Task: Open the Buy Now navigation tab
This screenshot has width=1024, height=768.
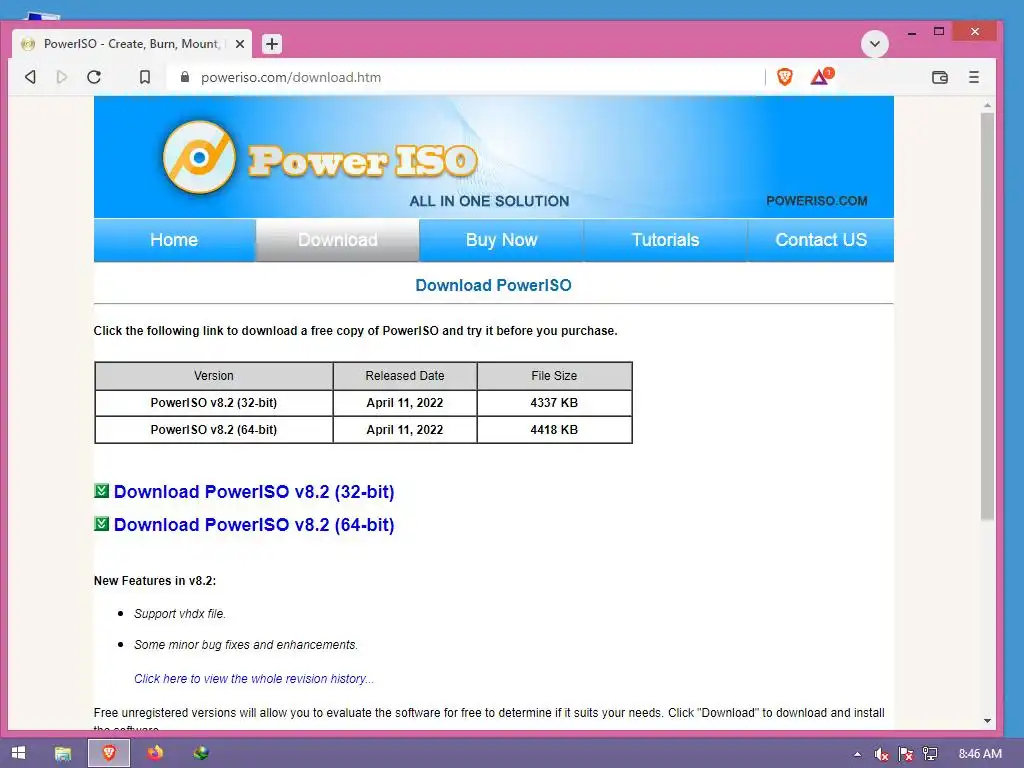Action: click(x=502, y=240)
